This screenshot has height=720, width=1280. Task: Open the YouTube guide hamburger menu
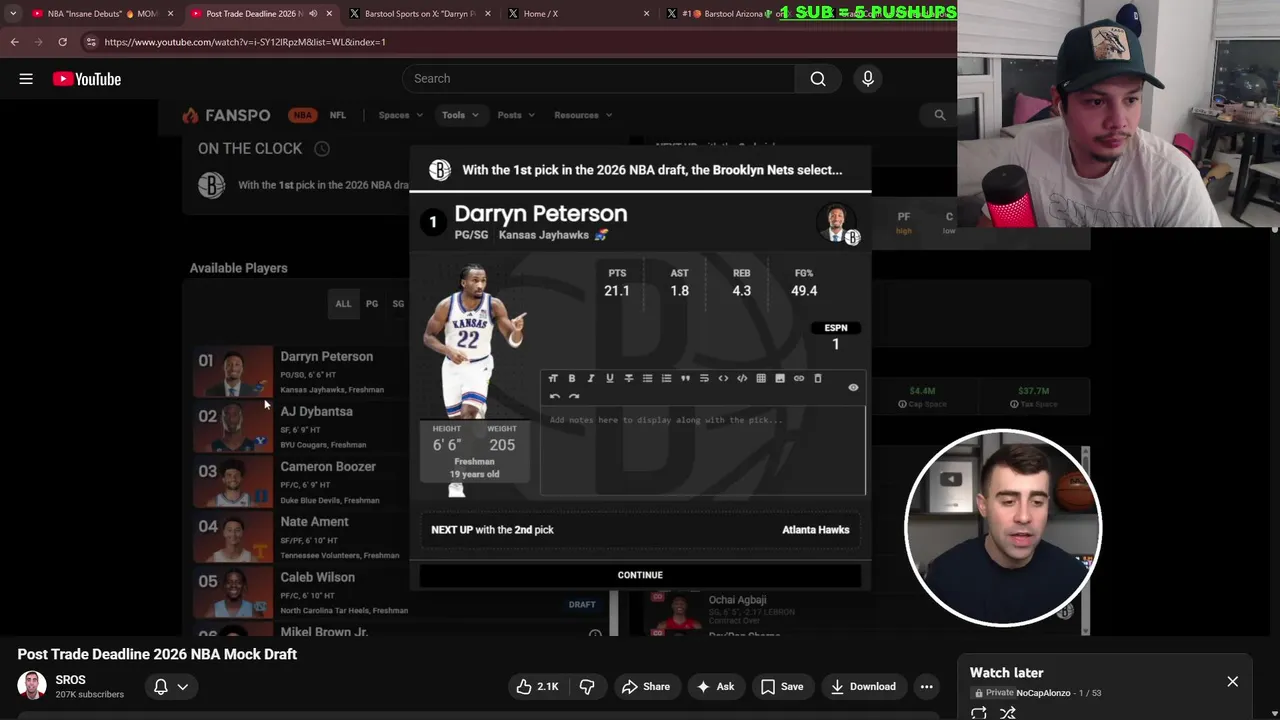point(26,79)
